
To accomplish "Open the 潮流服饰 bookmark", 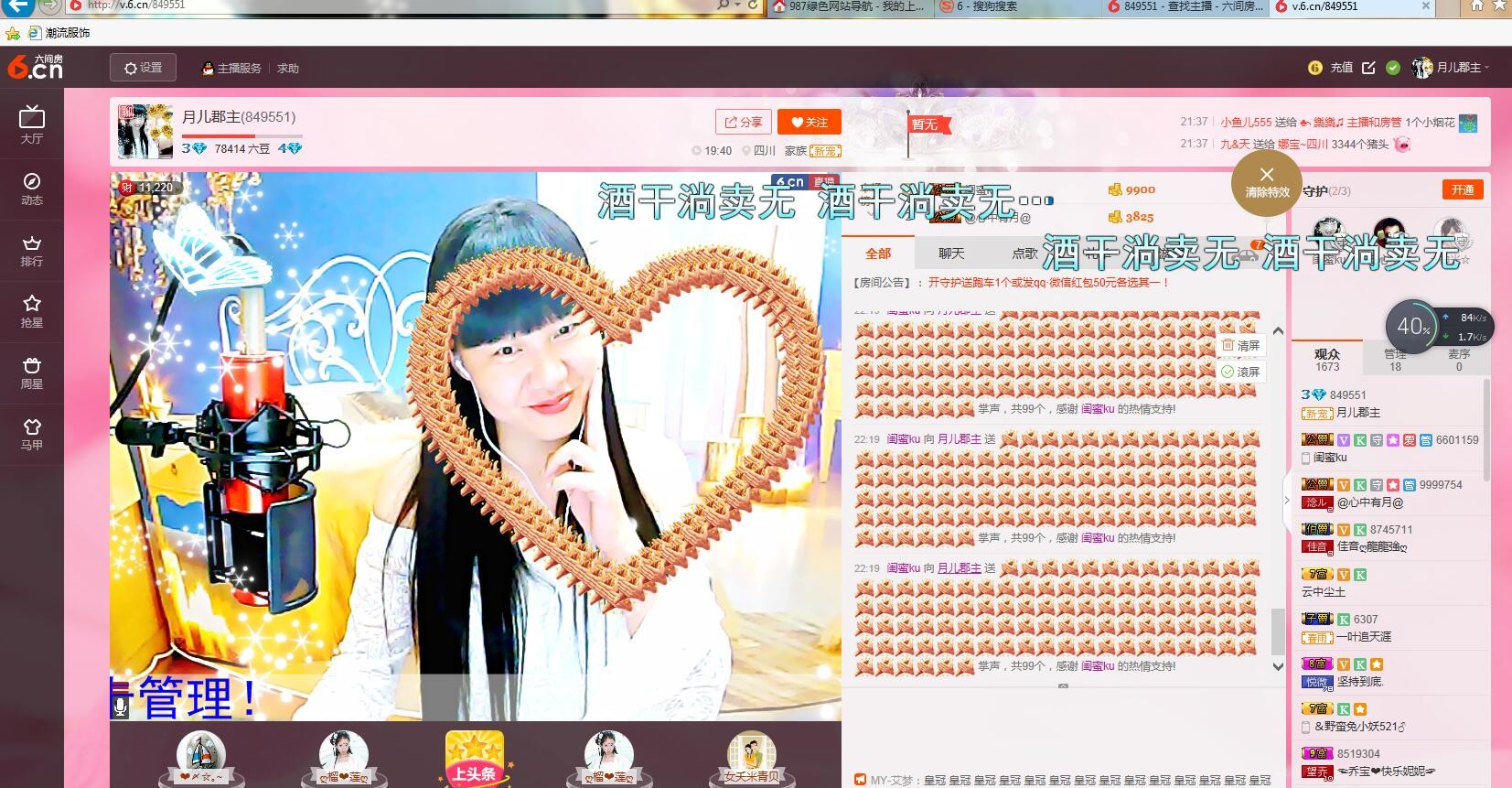I will (x=59, y=33).
